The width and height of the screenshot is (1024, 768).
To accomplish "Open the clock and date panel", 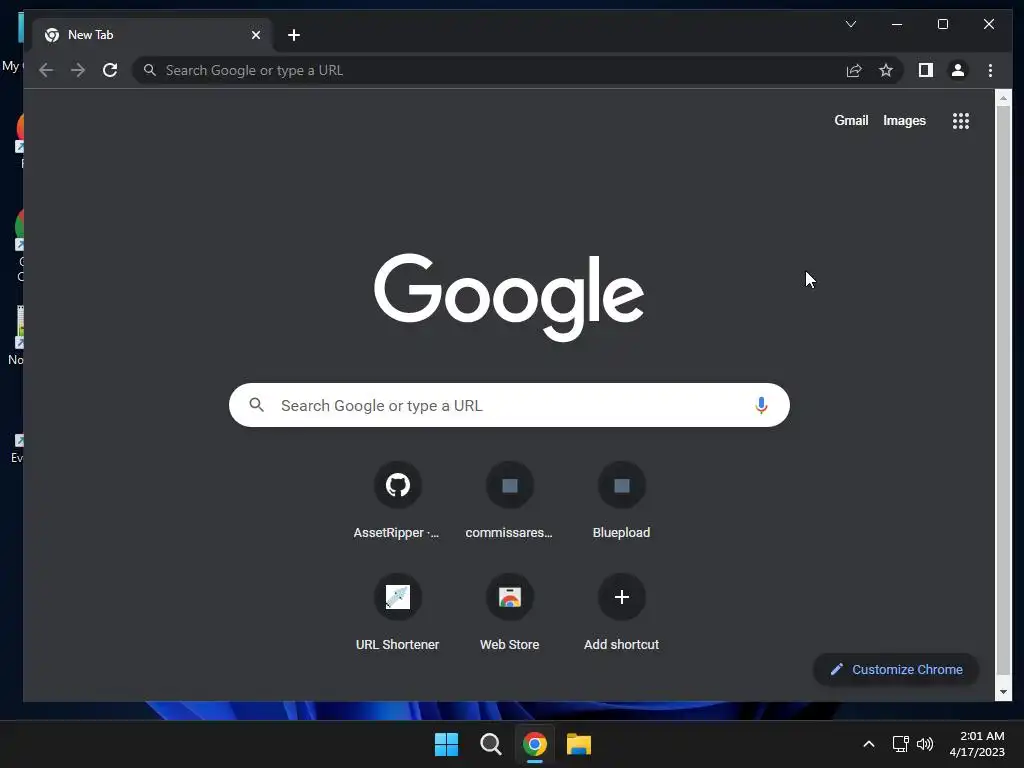I will click(x=977, y=744).
